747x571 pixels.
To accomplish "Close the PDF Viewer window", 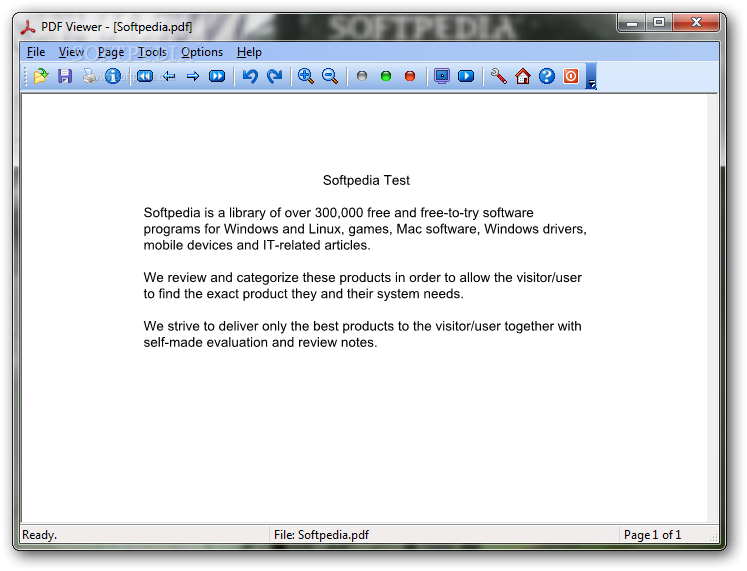I will point(696,22).
